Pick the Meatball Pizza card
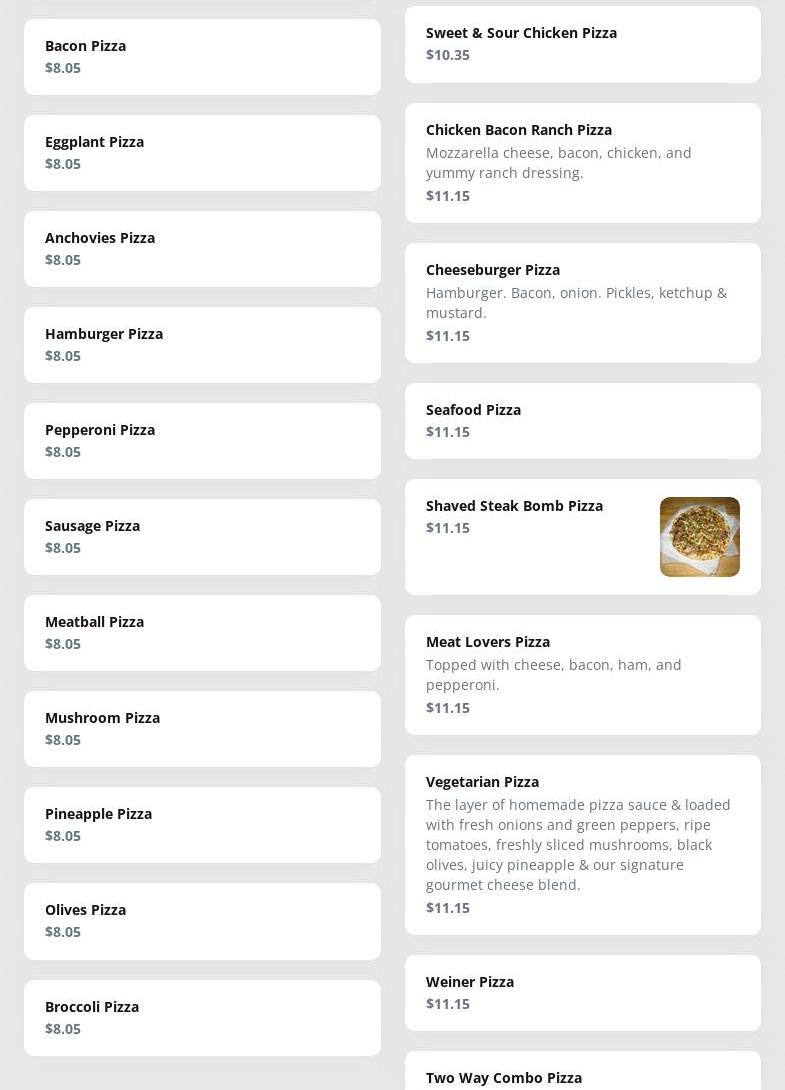The width and height of the screenshot is (785, 1090). 202,633
